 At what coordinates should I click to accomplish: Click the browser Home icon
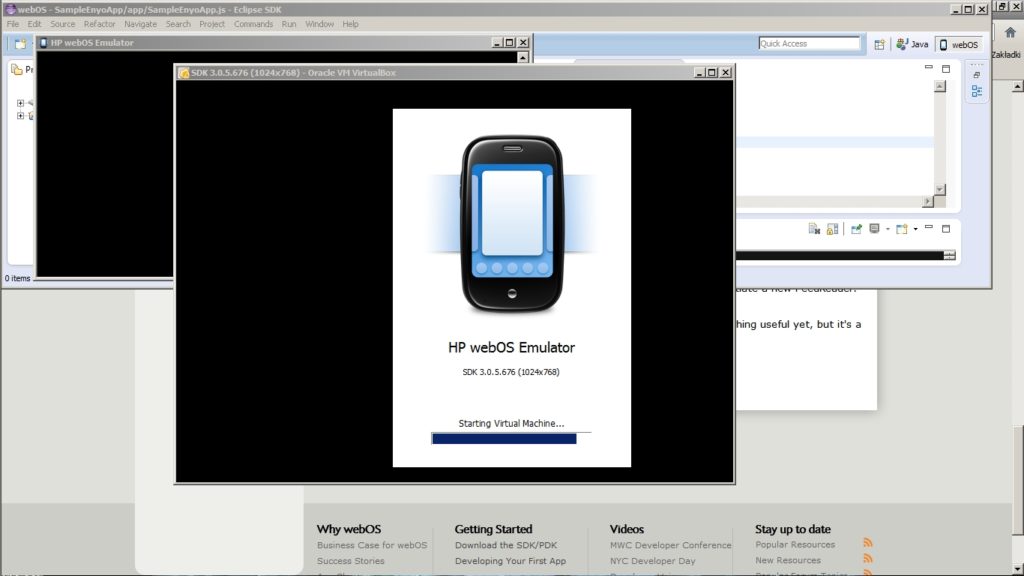click(1010, 33)
